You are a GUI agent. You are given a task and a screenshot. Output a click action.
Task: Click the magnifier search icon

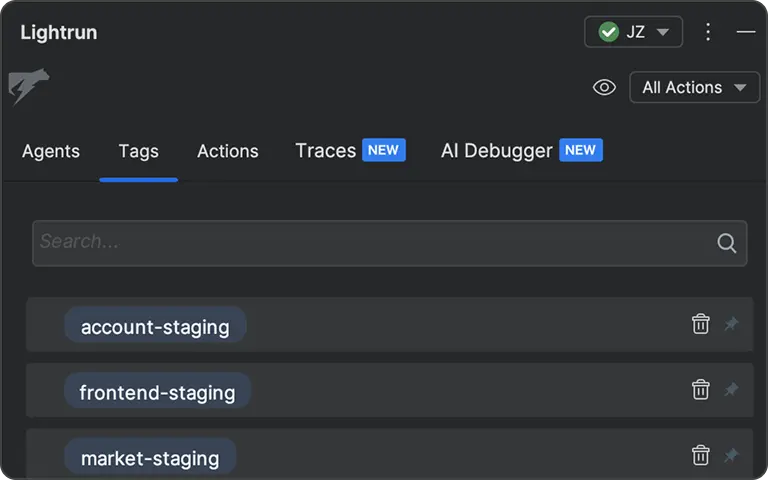727,243
